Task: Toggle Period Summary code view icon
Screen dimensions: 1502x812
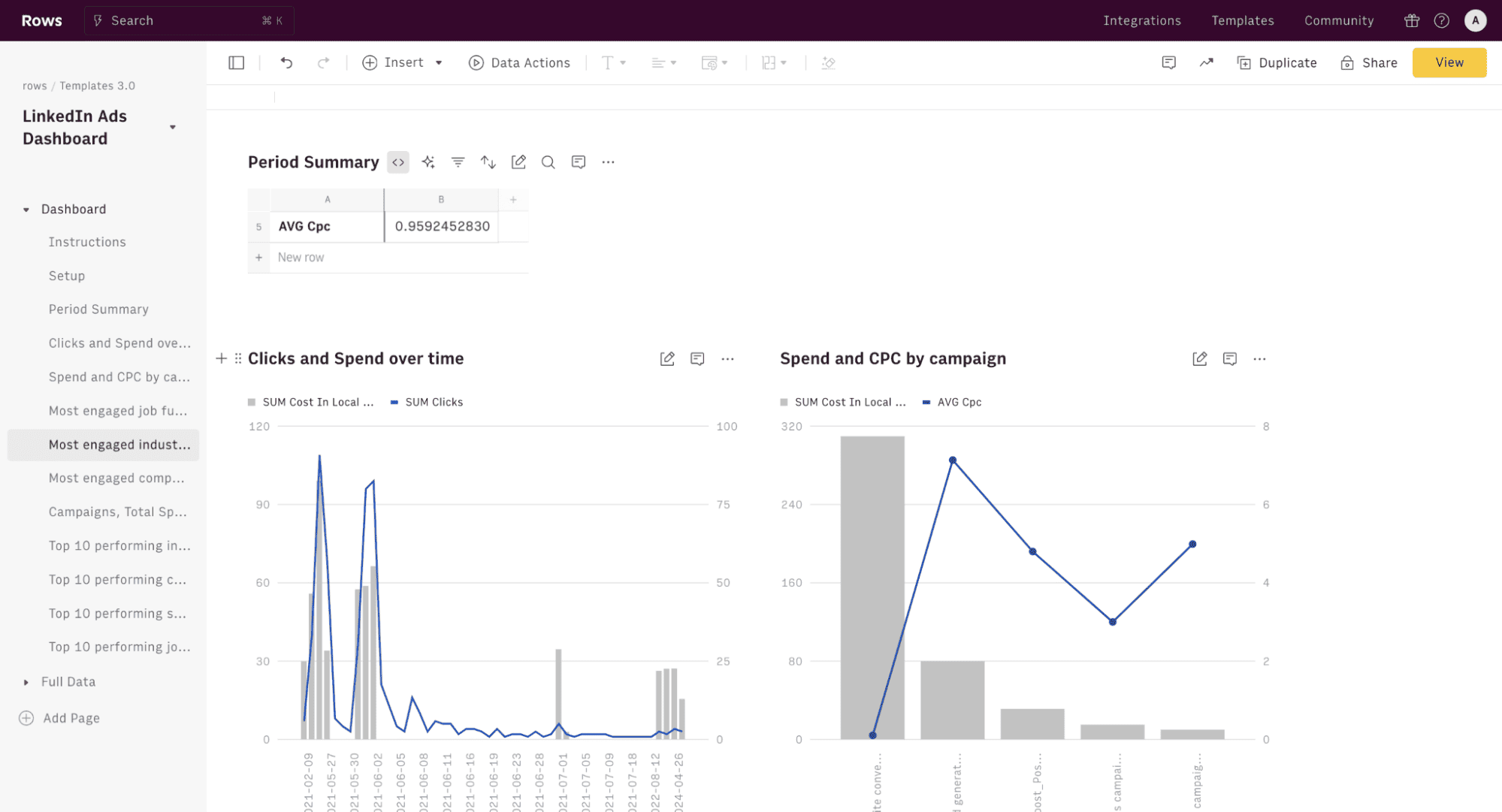Action: pyautogui.click(x=398, y=162)
